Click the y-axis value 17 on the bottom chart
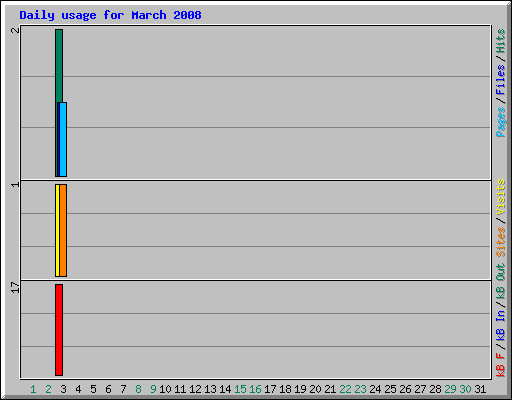Image resolution: width=512 pixels, height=400 pixels. tap(15, 287)
